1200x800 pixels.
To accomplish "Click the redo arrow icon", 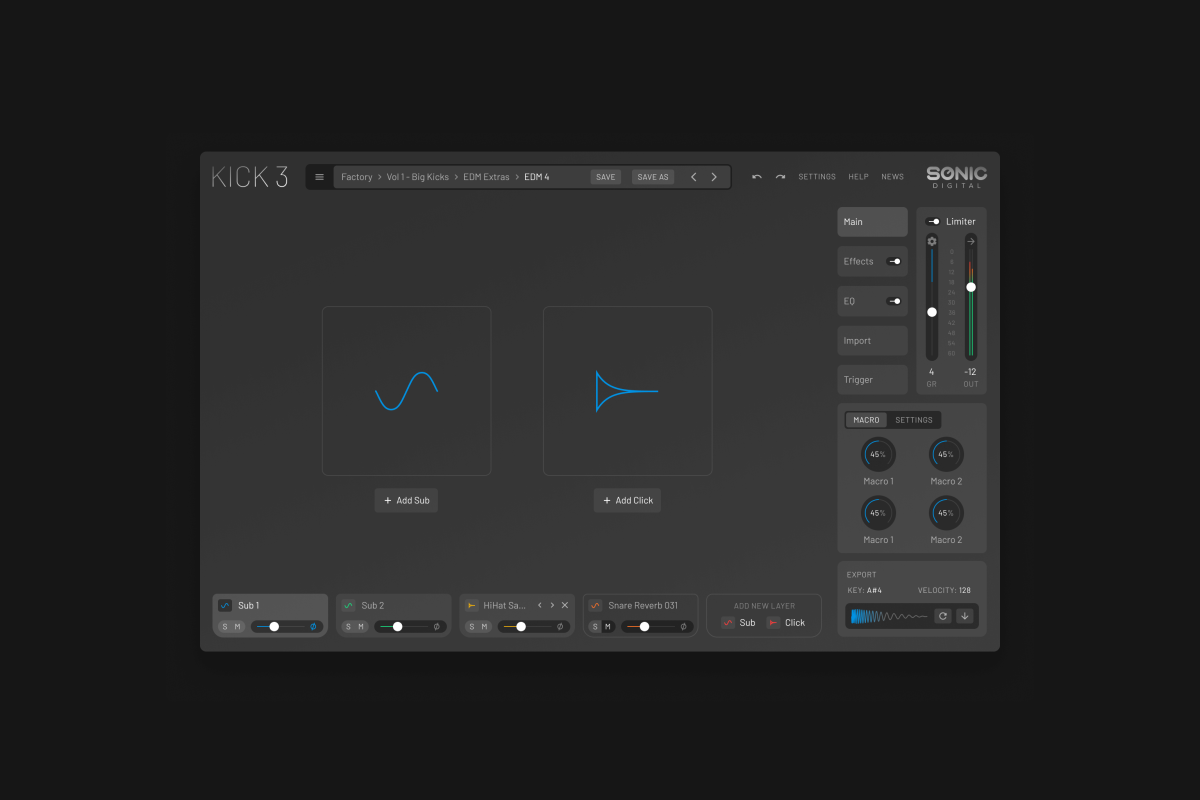I will tap(780, 177).
